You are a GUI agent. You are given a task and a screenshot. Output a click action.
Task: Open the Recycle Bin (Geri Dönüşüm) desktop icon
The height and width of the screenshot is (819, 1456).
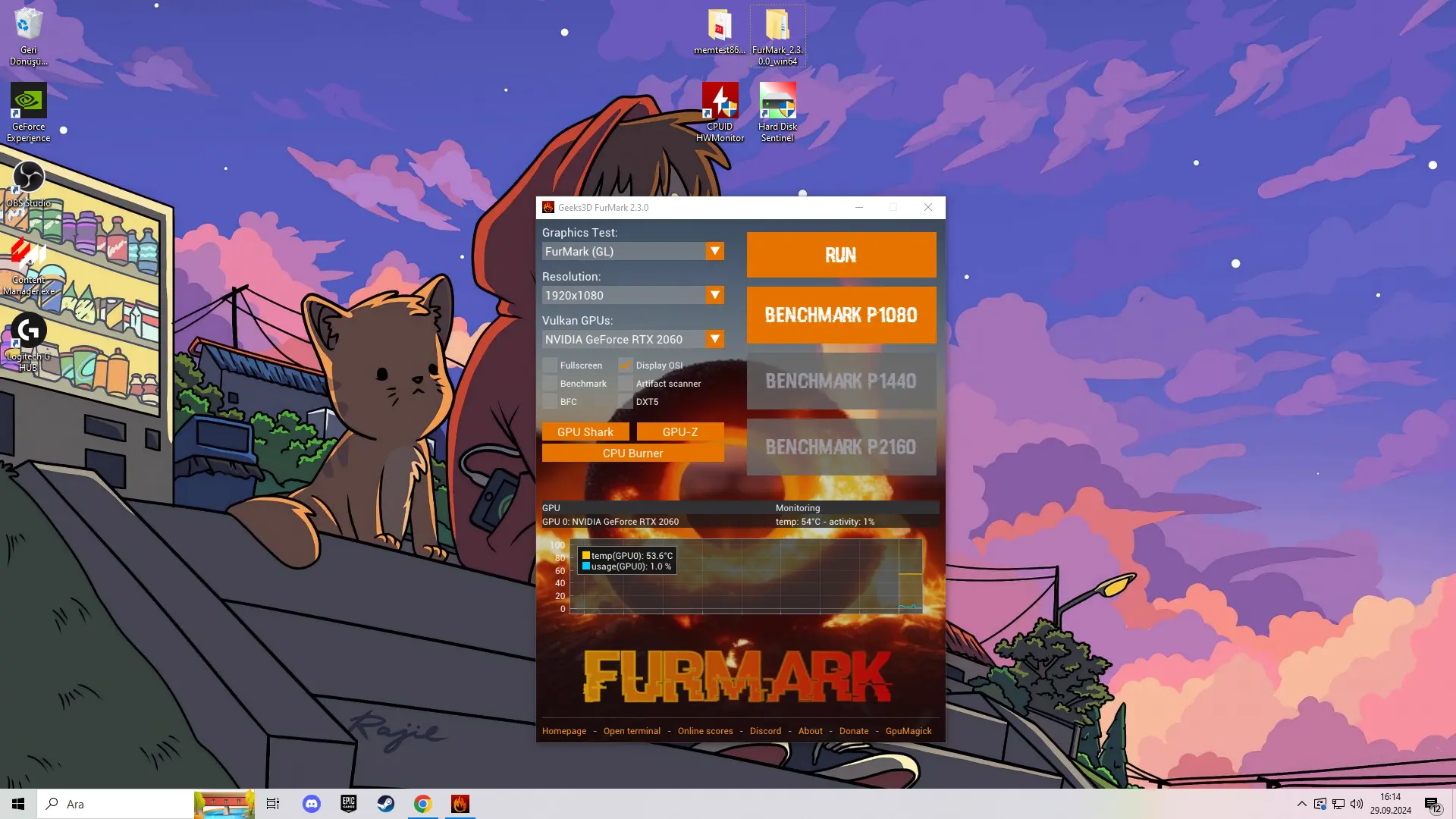click(x=28, y=36)
